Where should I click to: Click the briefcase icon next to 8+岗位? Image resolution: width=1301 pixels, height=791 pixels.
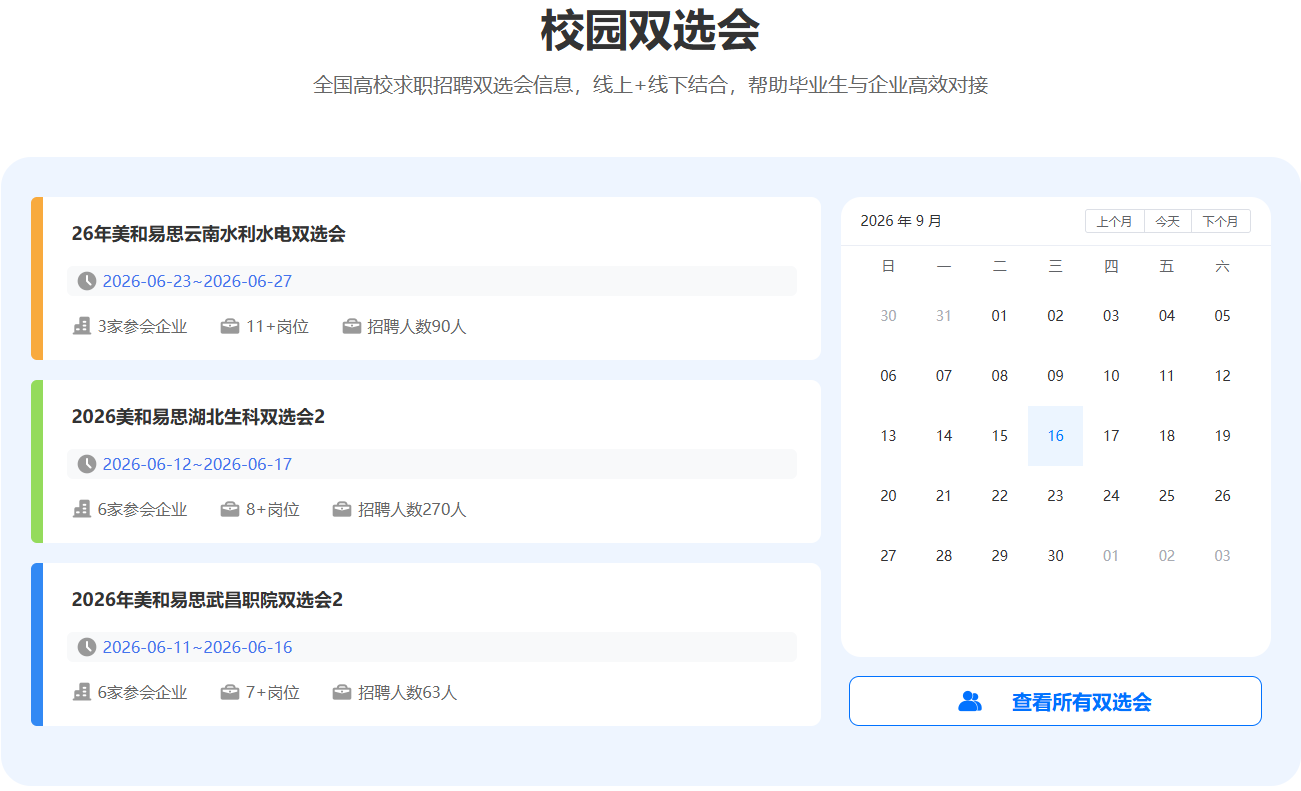[x=230, y=509]
